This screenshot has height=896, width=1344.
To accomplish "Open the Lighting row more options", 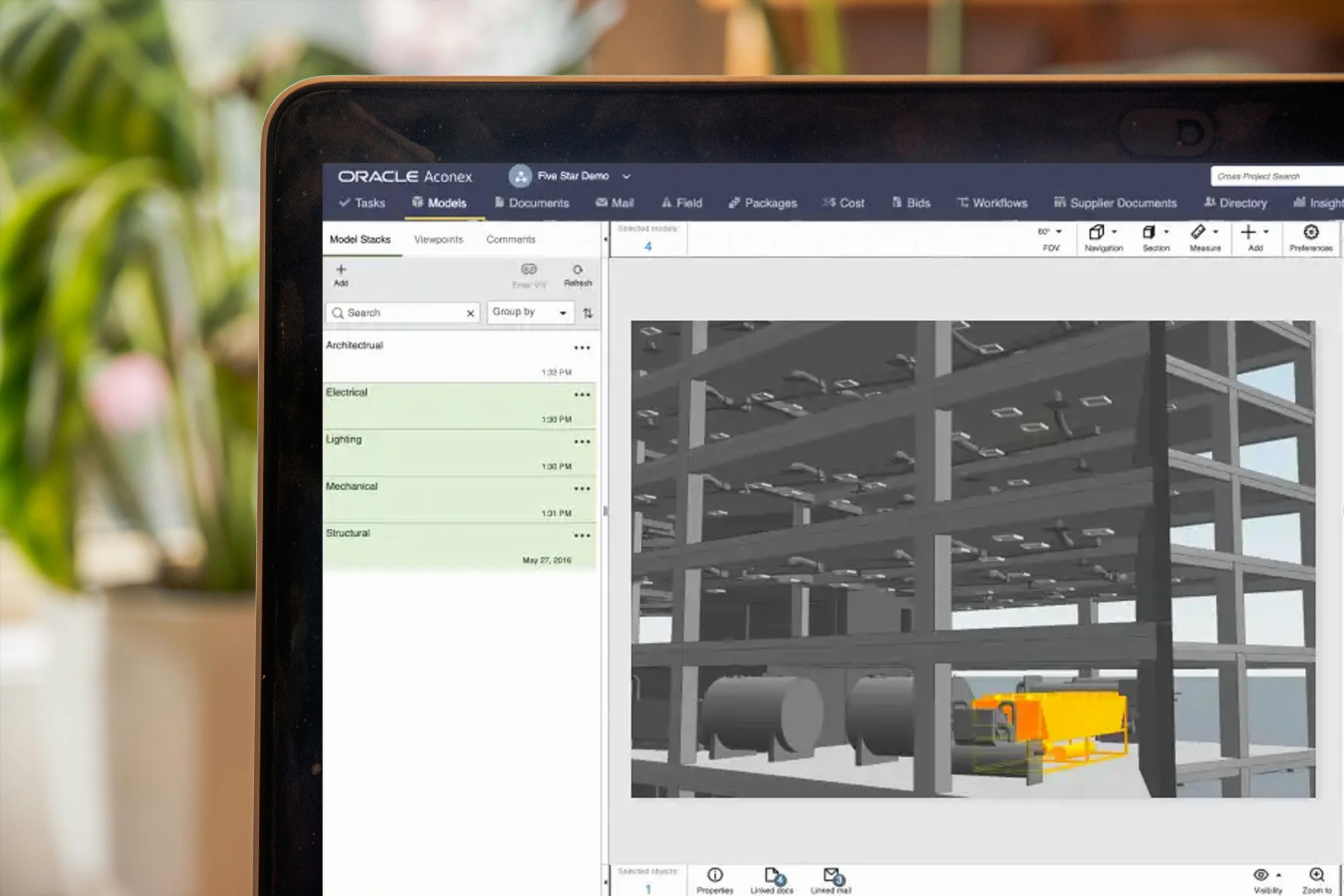I will click(582, 442).
